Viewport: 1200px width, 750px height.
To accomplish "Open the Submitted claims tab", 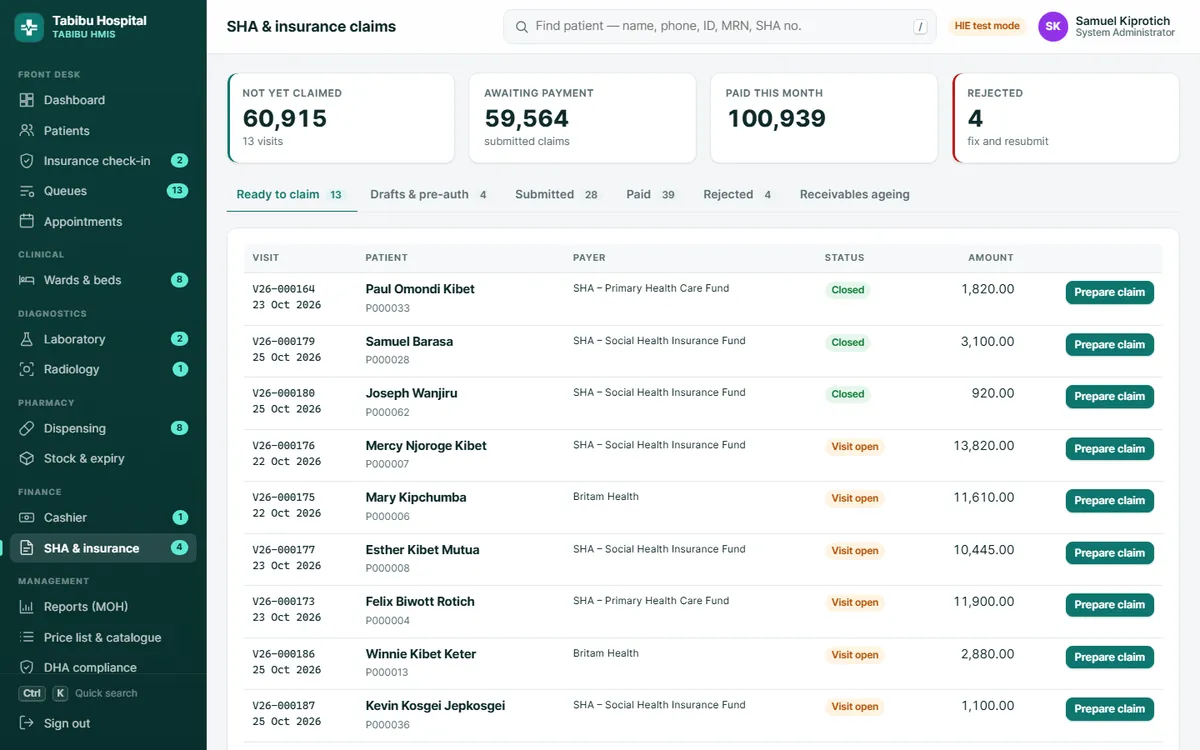I will click(556, 194).
